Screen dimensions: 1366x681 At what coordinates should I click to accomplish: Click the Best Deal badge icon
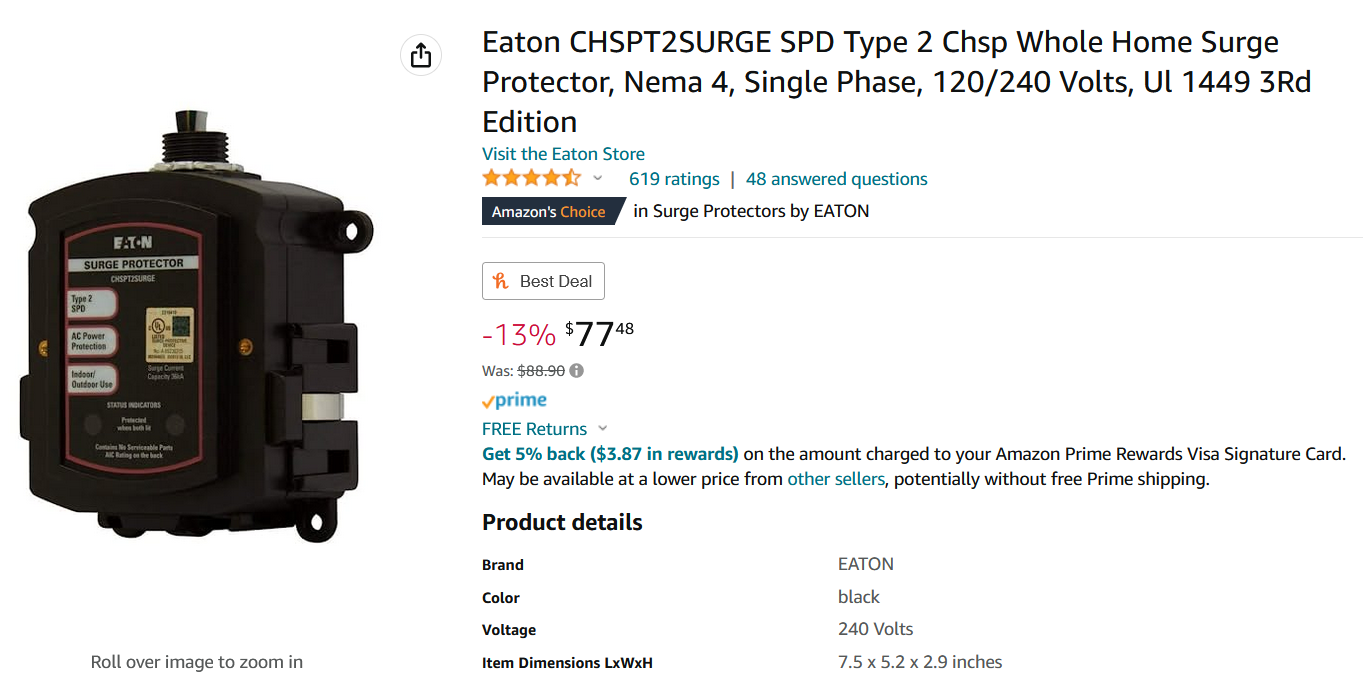(x=501, y=281)
